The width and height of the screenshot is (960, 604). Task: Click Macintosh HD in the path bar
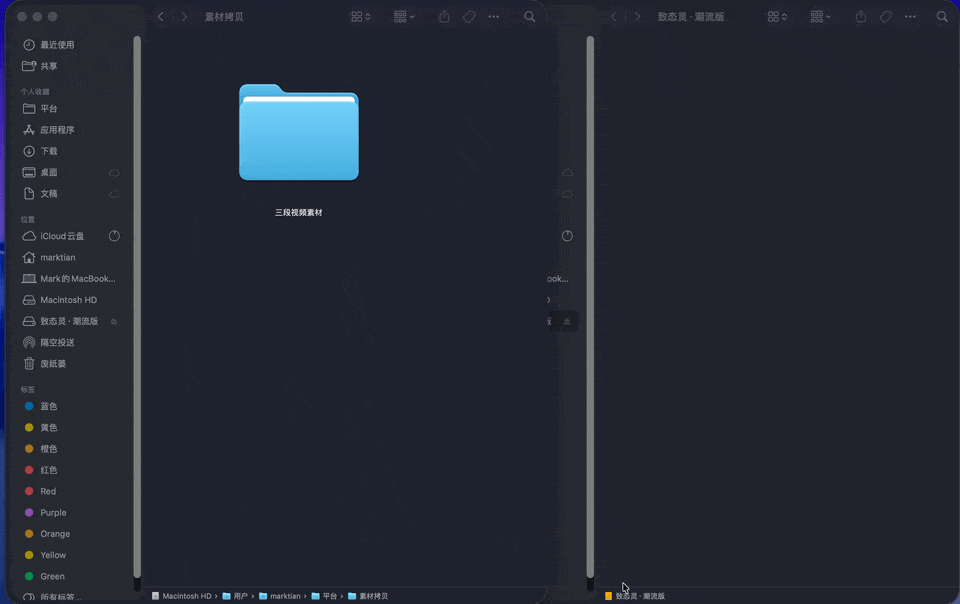coord(182,596)
